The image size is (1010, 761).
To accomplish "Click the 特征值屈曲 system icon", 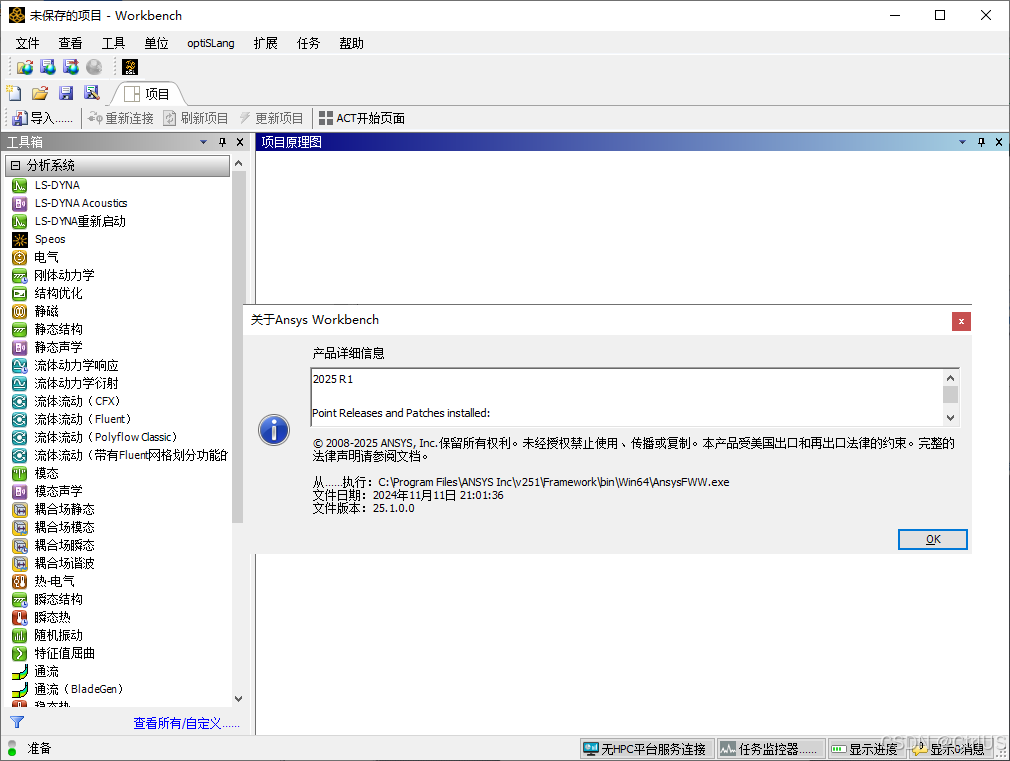I will click(x=20, y=654).
